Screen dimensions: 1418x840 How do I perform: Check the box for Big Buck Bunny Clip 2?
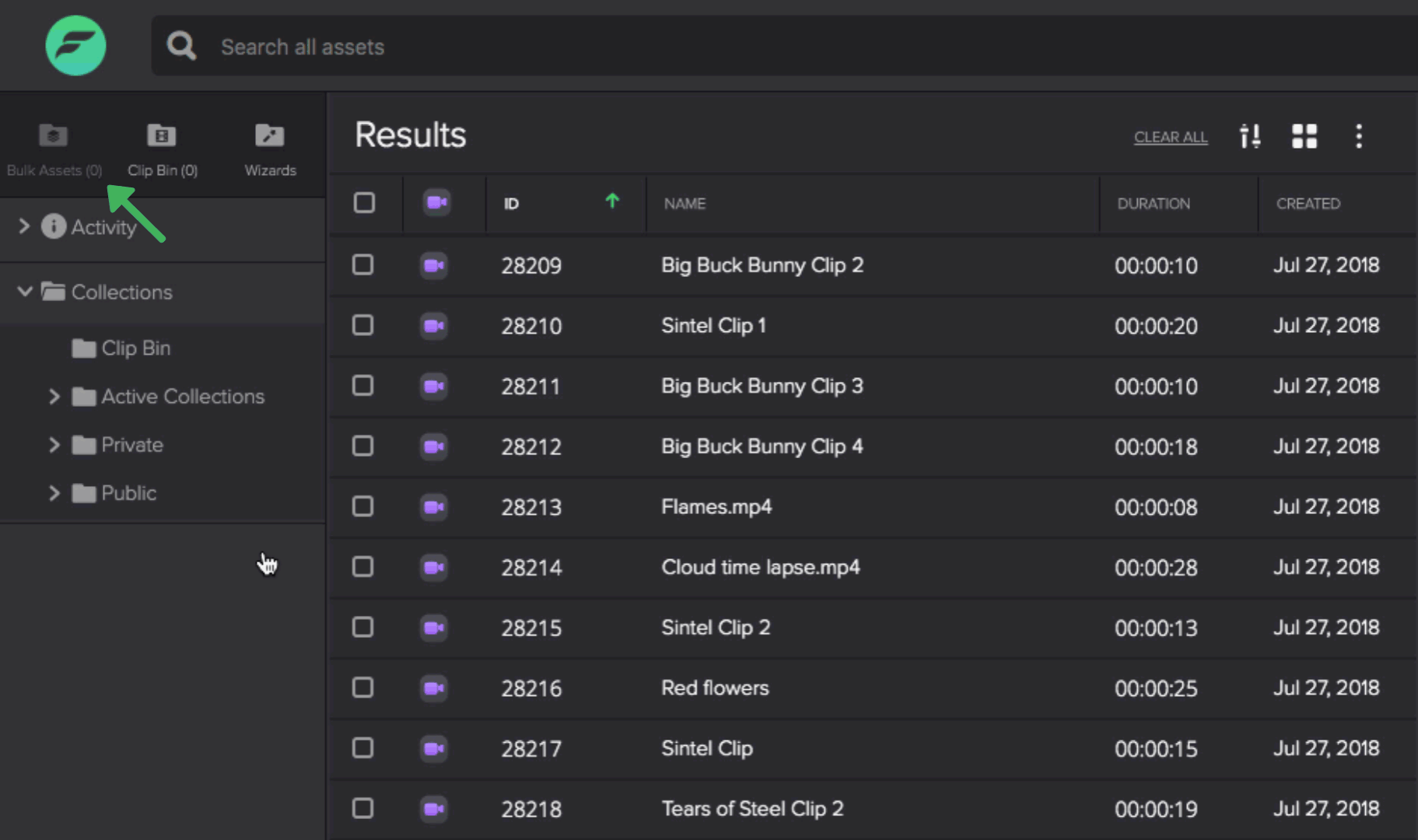363,265
